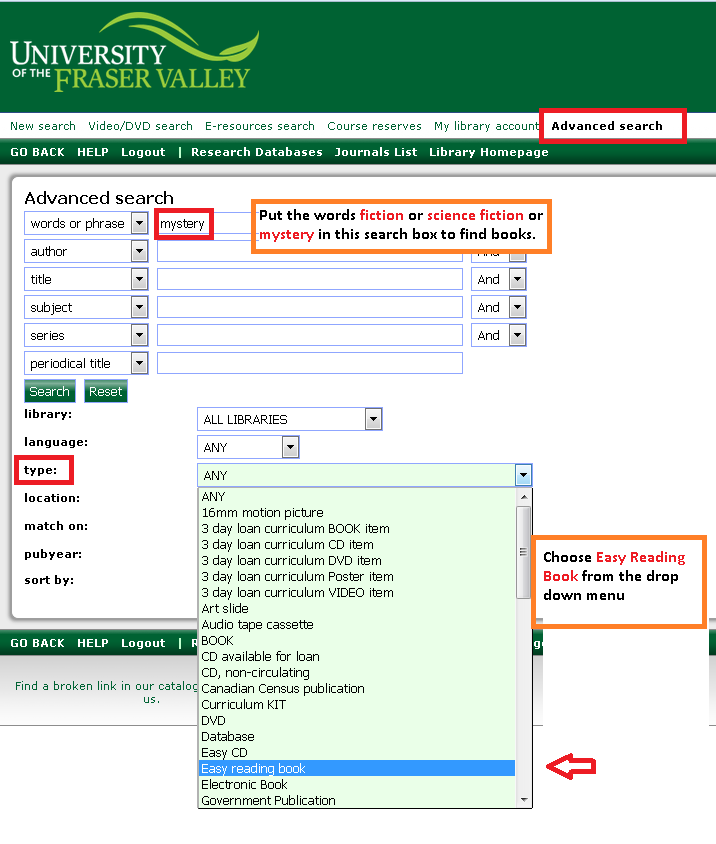Click the broken link report text
The height and width of the screenshot is (844, 716).
point(106,692)
